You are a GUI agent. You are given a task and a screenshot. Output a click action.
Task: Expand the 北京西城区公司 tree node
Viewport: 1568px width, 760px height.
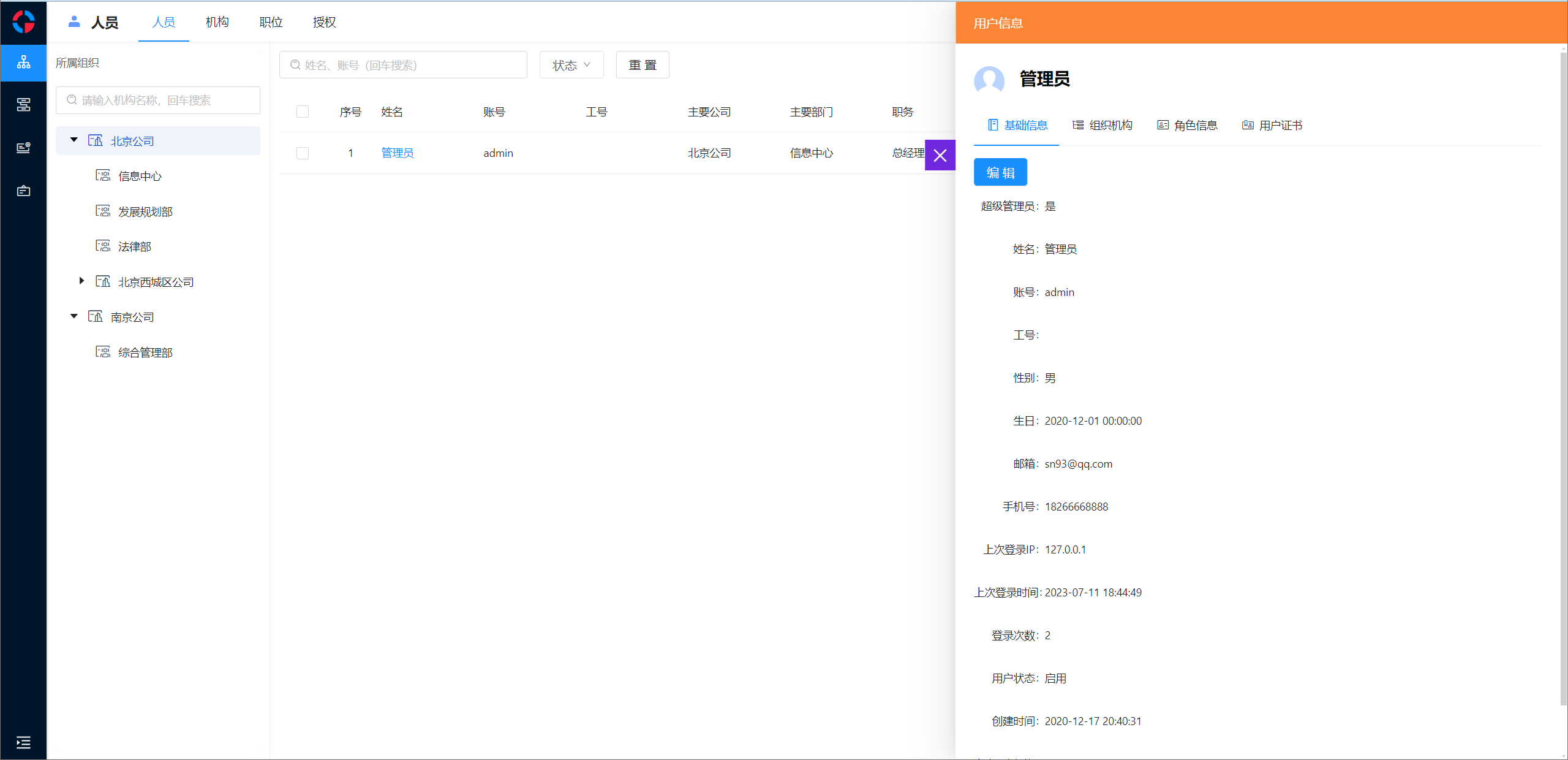(x=81, y=281)
